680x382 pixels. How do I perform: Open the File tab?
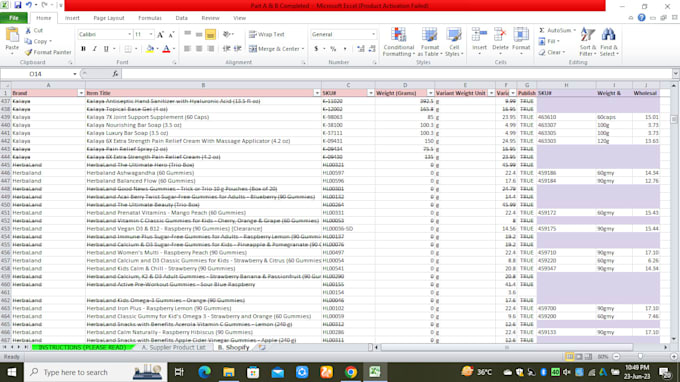pyautogui.click(x=14, y=18)
